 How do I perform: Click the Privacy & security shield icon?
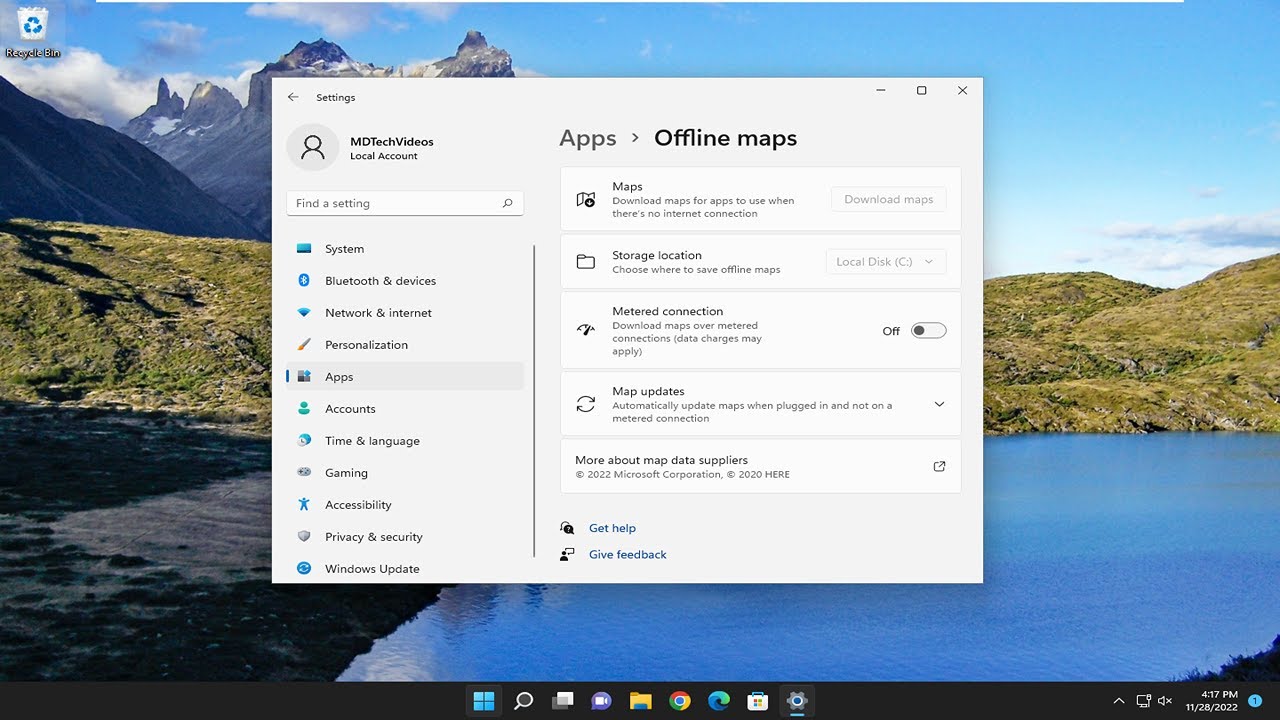304,537
